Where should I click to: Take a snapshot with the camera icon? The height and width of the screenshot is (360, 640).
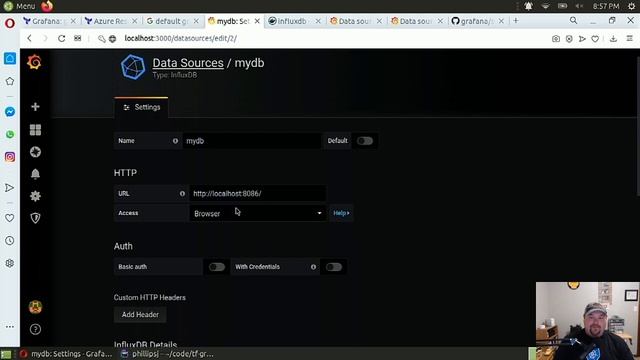(556, 39)
